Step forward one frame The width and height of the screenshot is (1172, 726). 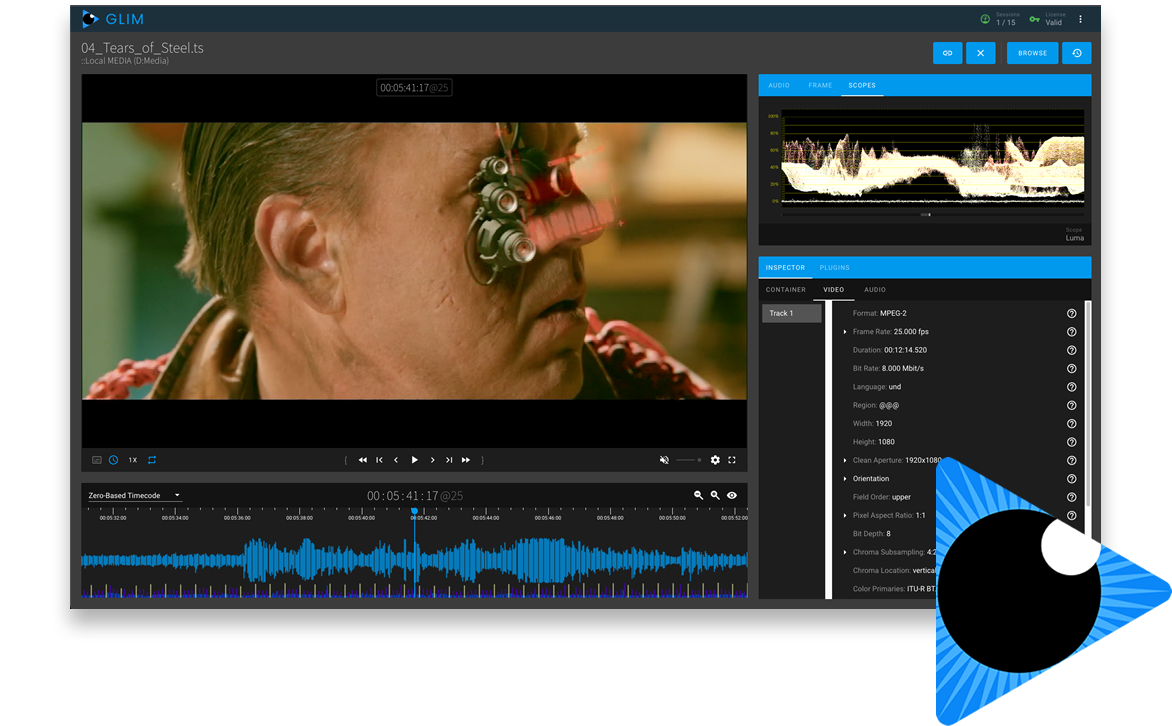tap(432, 460)
